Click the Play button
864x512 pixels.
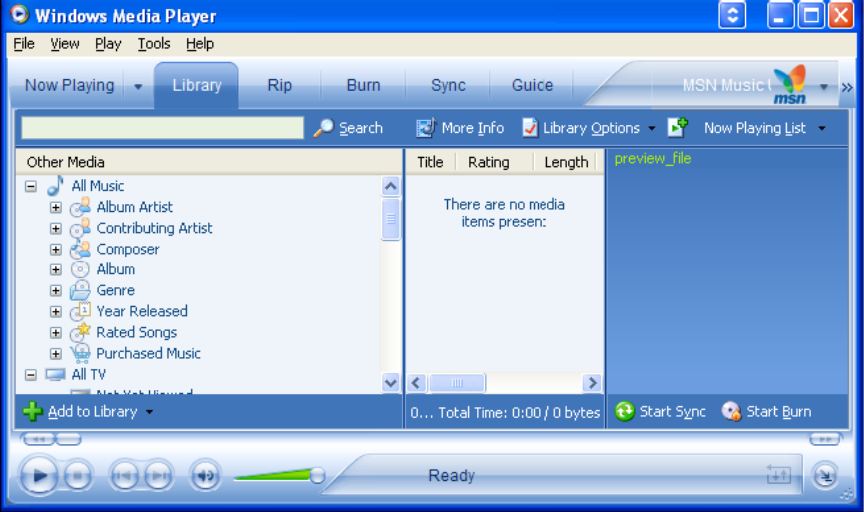point(39,475)
